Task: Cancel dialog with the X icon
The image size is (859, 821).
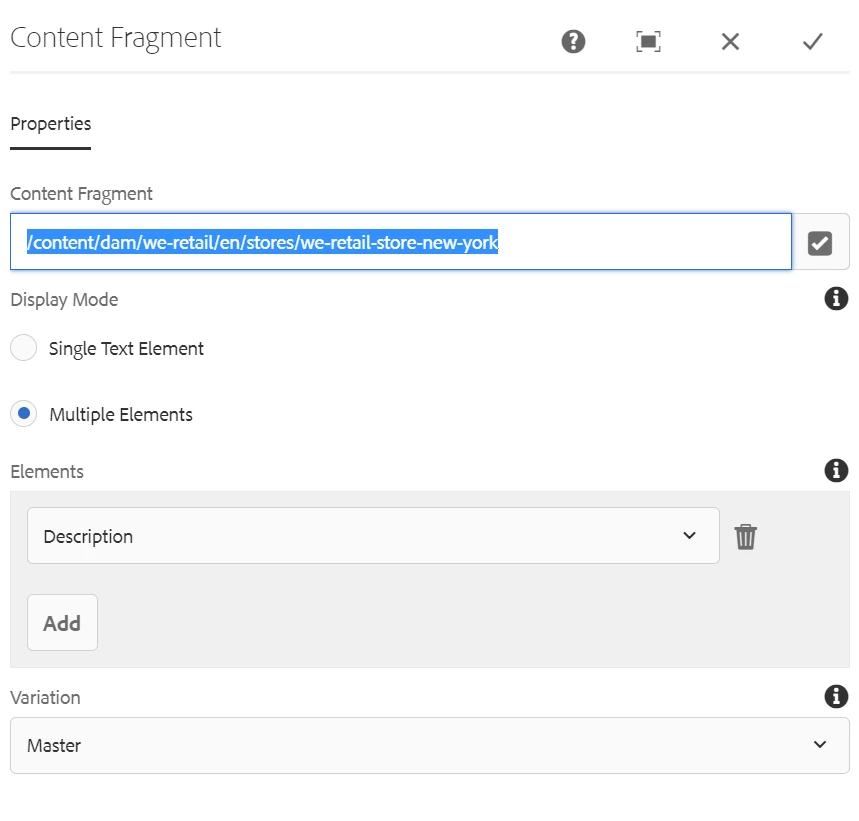Action: 731,41
